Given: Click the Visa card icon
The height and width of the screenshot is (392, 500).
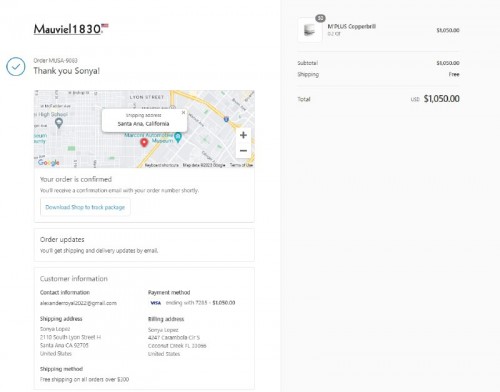Looking at the screenshot, I should [x=155, y=303].
